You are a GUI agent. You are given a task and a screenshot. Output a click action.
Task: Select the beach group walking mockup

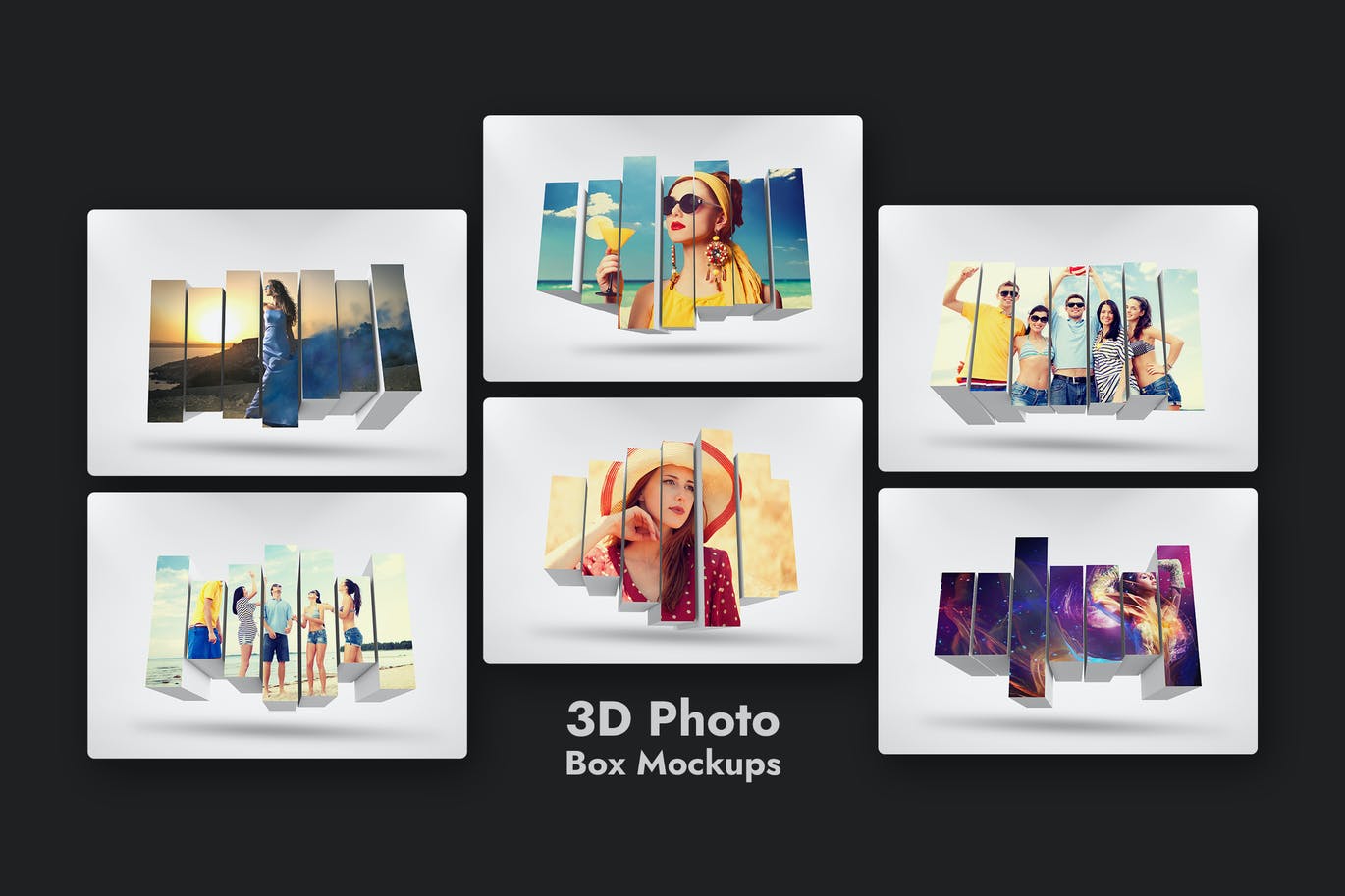(x=277, y=625)
